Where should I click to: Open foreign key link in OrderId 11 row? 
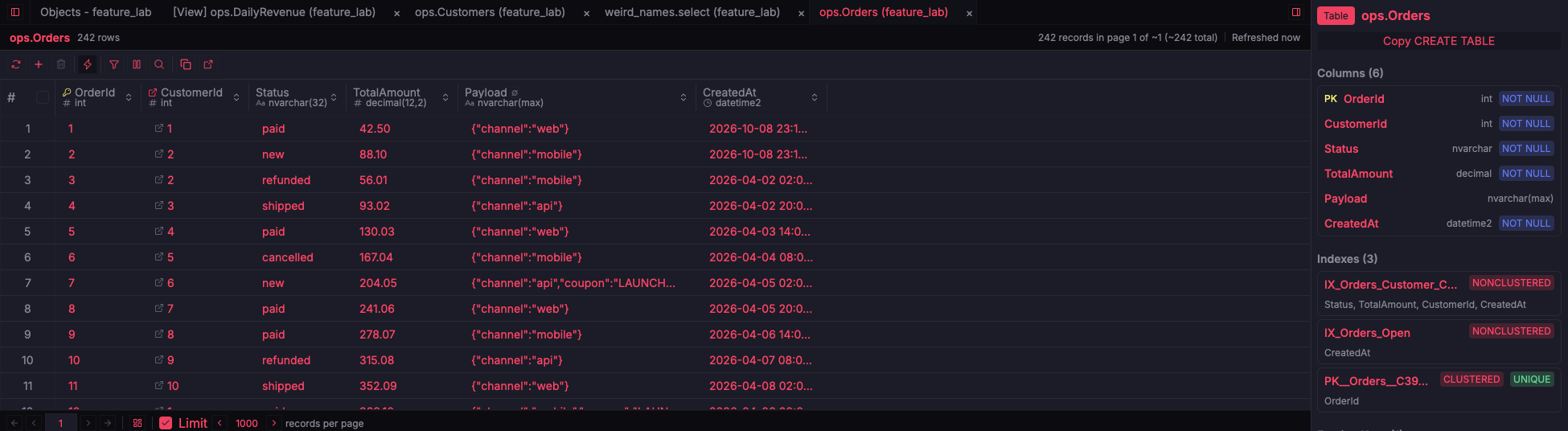click(159, 386)
